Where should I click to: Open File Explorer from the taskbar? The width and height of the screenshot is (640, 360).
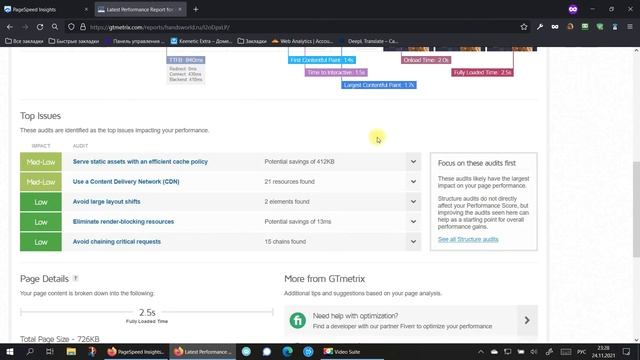(71, 351)
